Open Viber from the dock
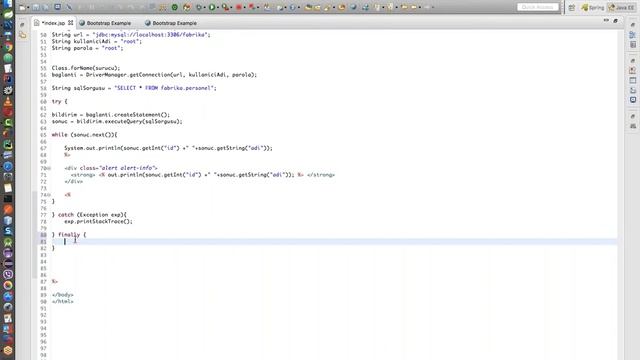 tap(8, 274)
